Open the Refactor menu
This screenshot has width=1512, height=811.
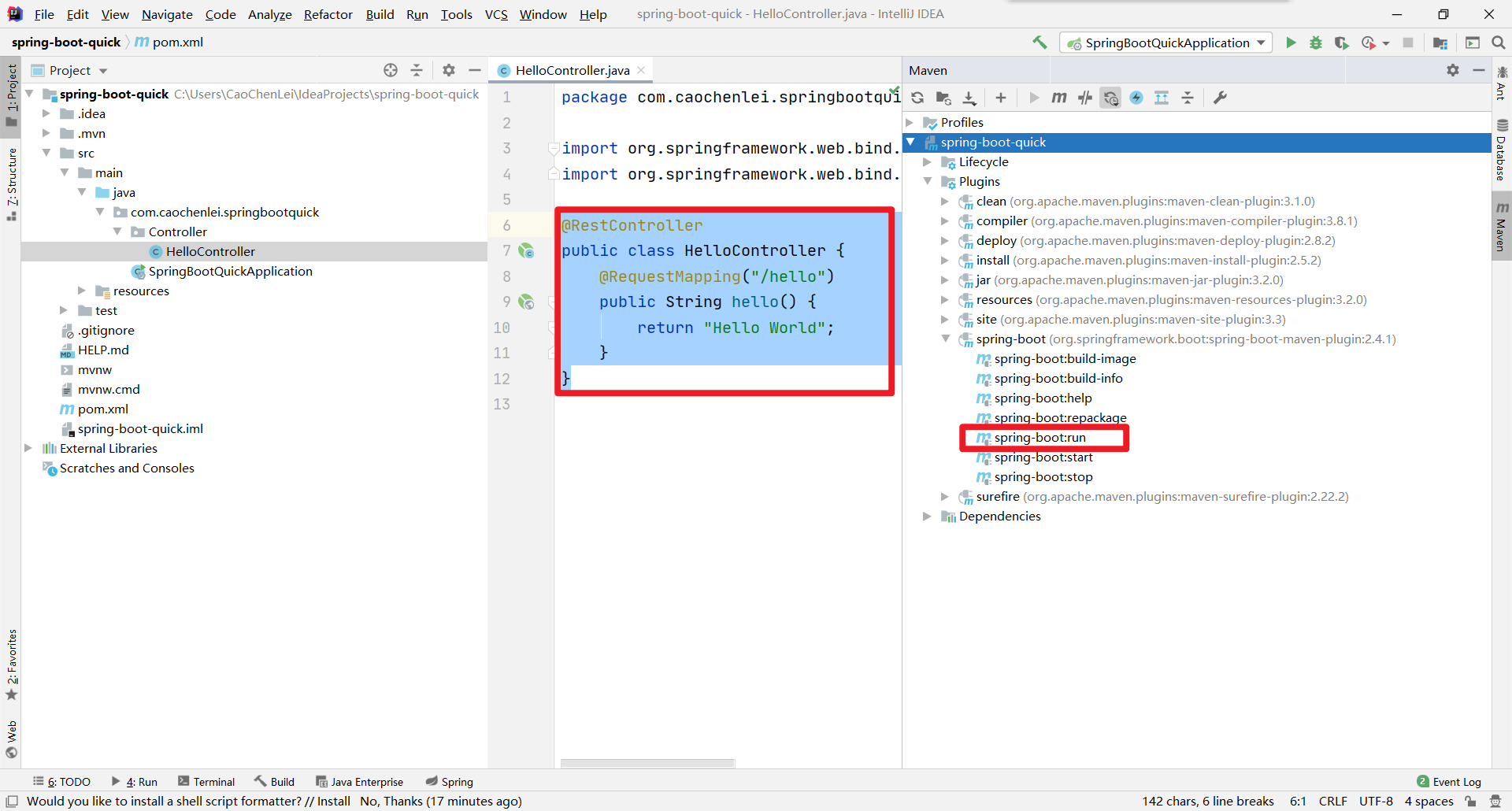point(328,14)
